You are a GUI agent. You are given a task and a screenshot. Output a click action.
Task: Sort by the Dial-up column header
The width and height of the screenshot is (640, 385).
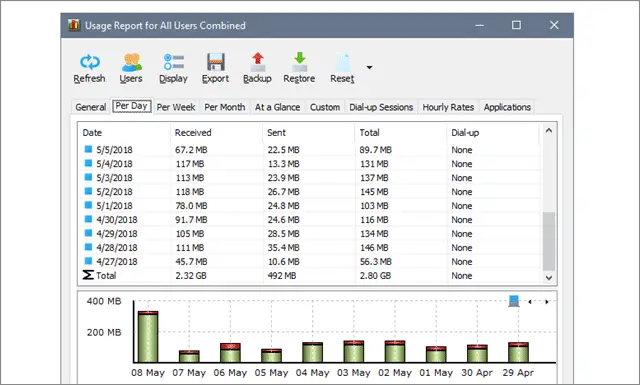[493, 133]
